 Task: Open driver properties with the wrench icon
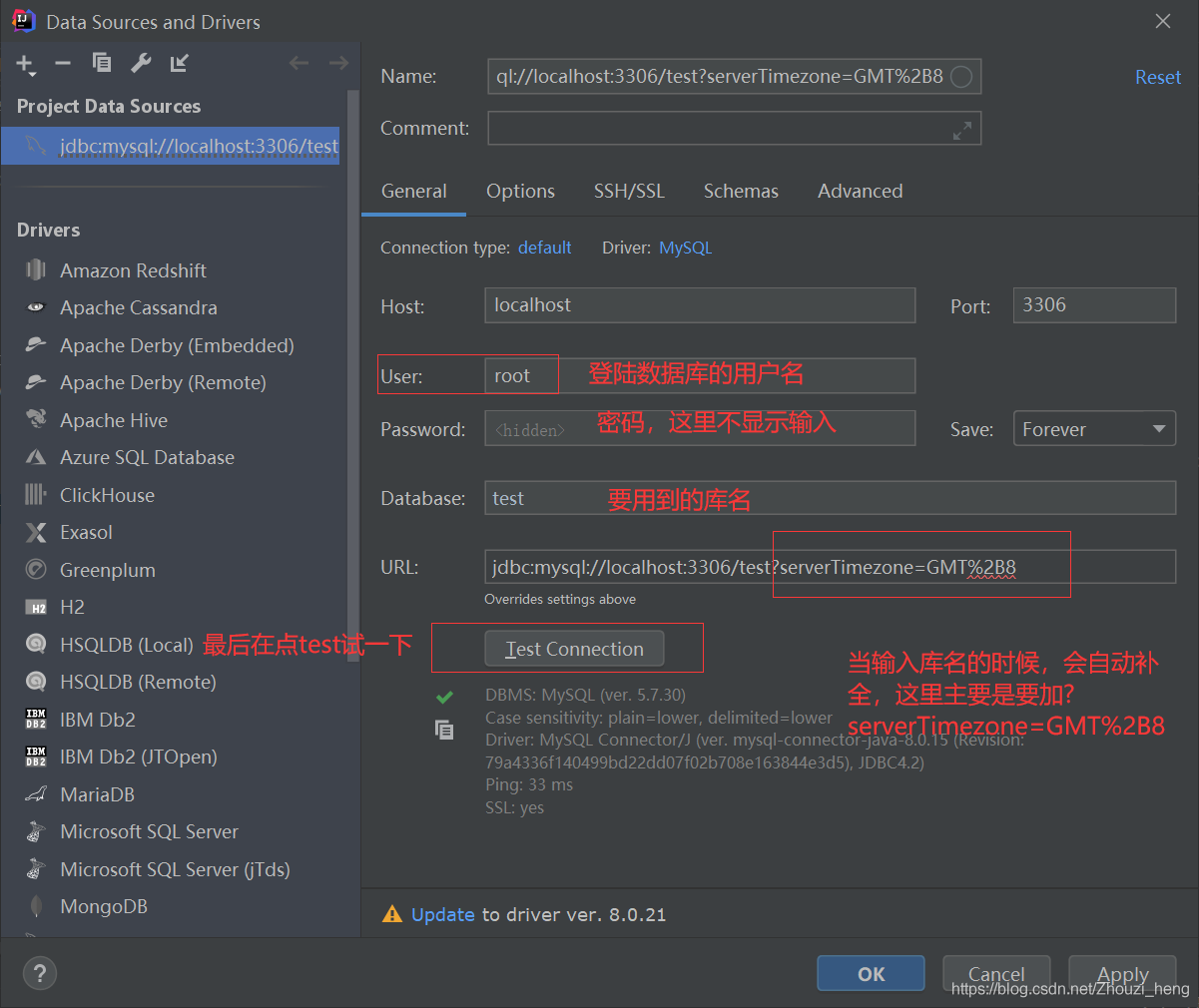[x=140, y=62]
